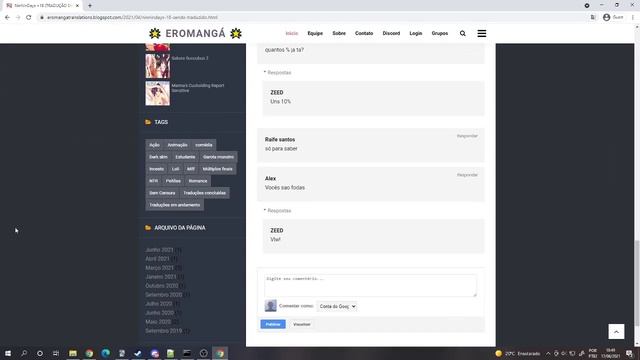Viewport: 640px width, 360px height.
Task: Collapse Respostas under the first comment
Action: (278, 73)
